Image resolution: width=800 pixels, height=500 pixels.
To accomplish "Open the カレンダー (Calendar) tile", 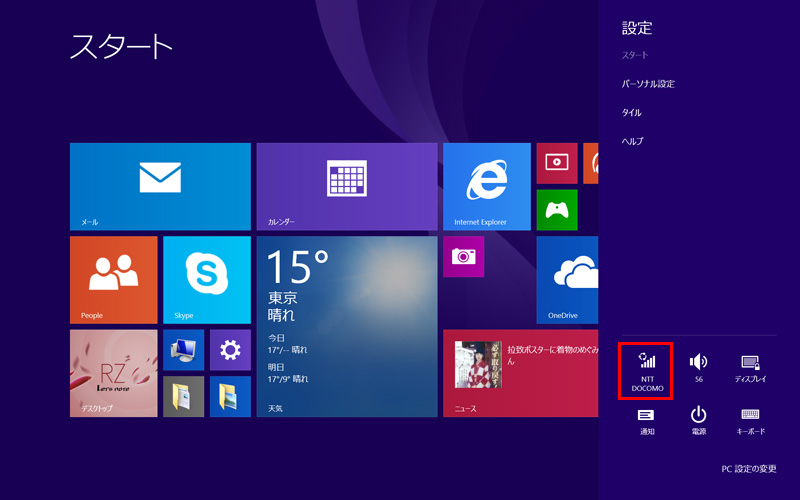I will [347, 186].
